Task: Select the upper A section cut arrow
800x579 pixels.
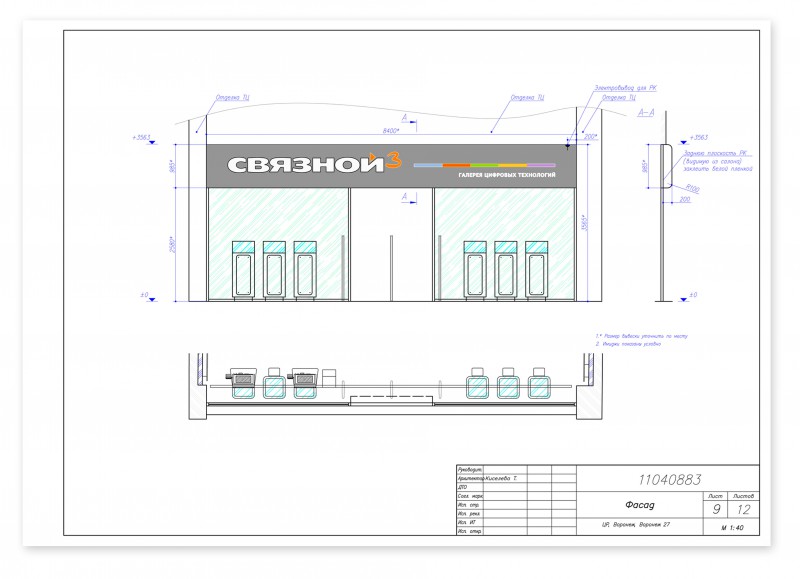Action: 409,120
